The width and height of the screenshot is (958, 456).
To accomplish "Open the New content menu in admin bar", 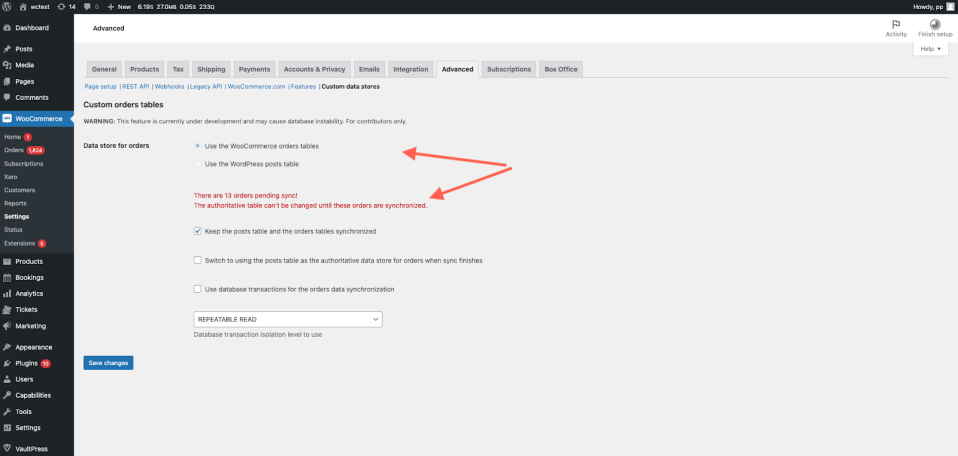I will (x=119, y=7).
